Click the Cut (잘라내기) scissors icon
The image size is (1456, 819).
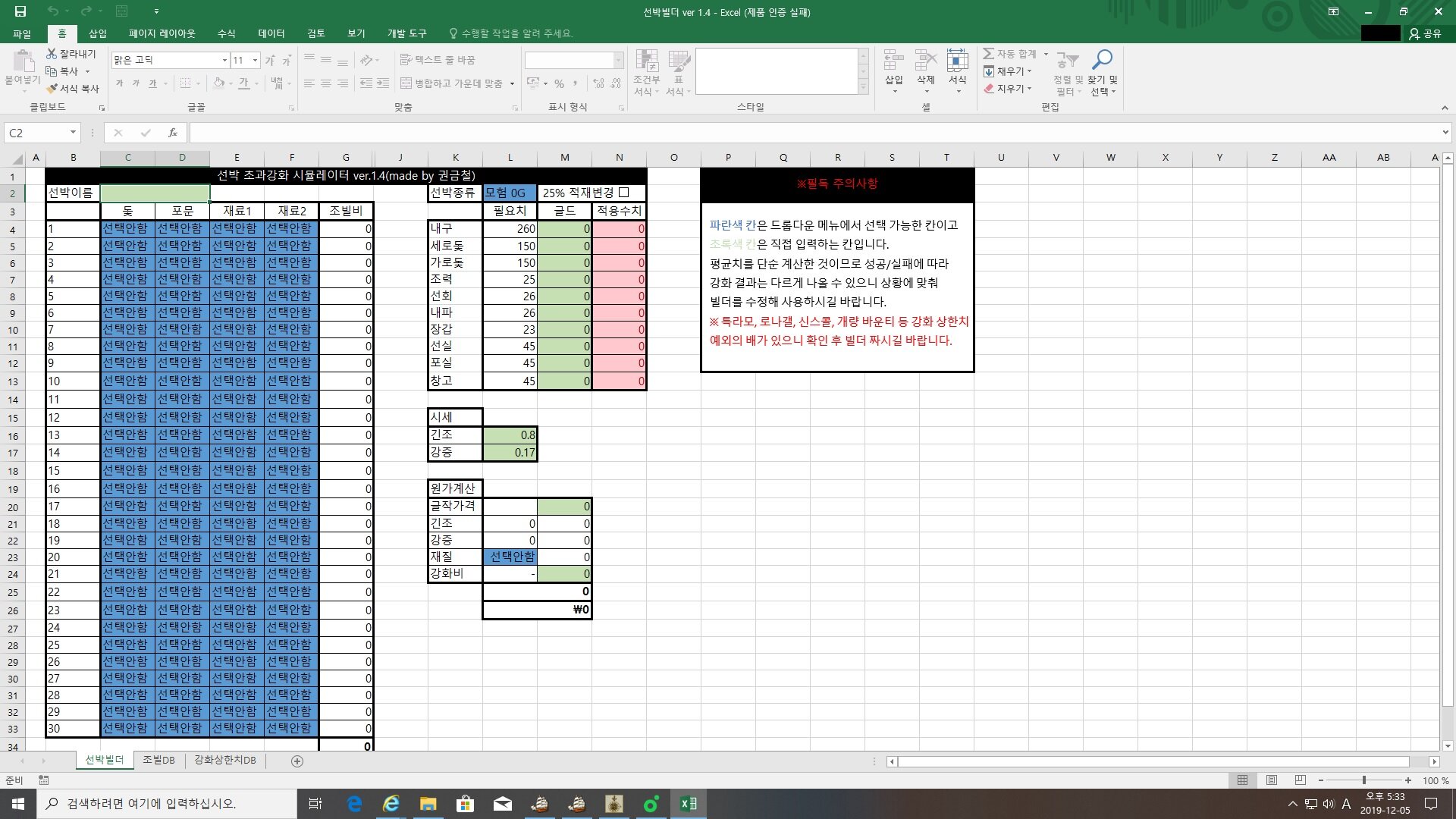52,54
